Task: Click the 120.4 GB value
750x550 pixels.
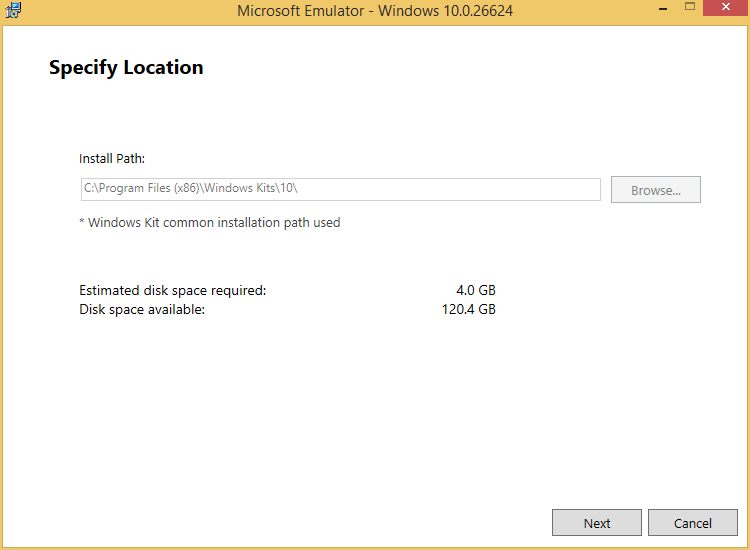Action: tap(468, 309)
